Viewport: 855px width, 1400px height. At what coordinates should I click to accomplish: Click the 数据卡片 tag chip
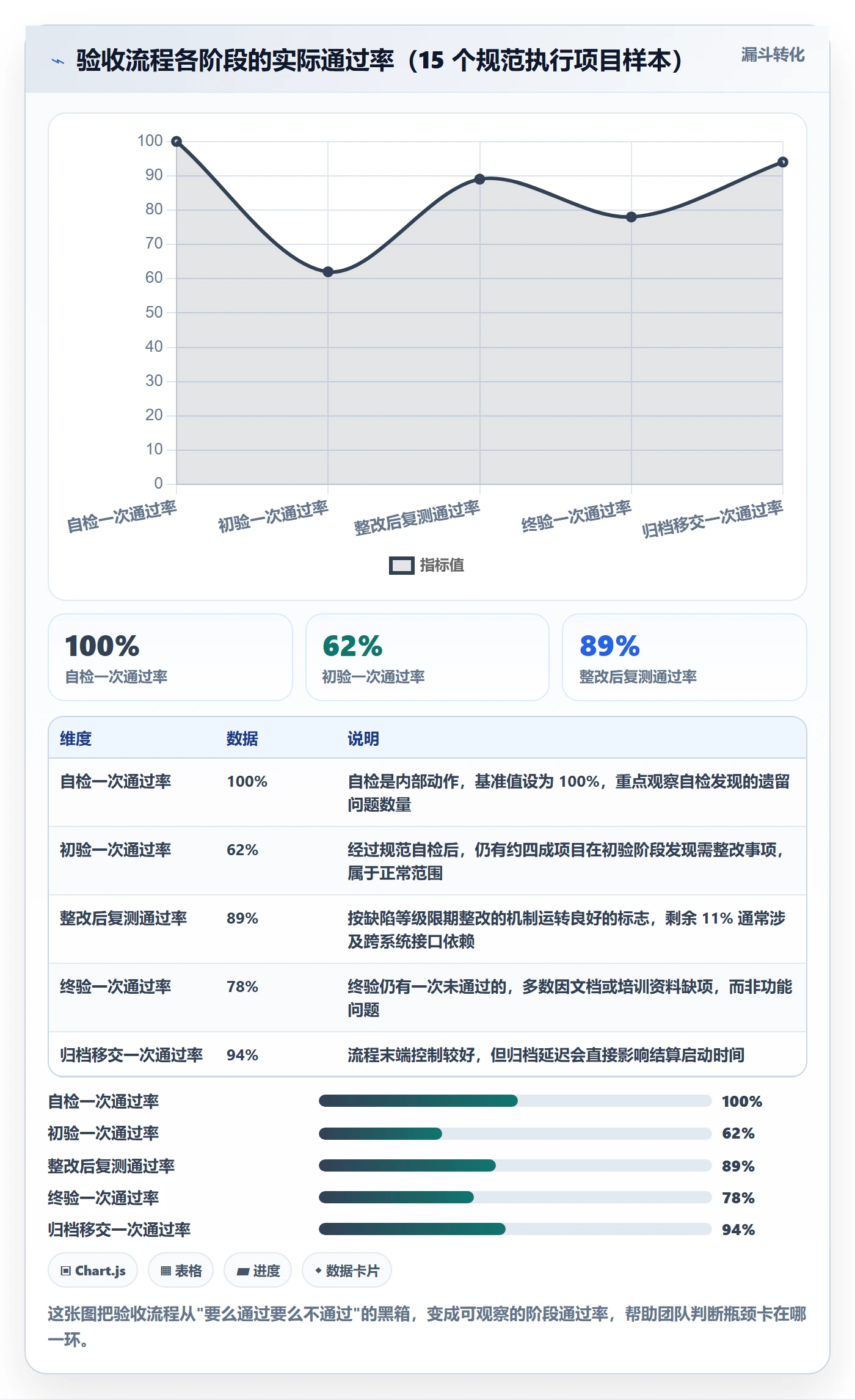347,1271
